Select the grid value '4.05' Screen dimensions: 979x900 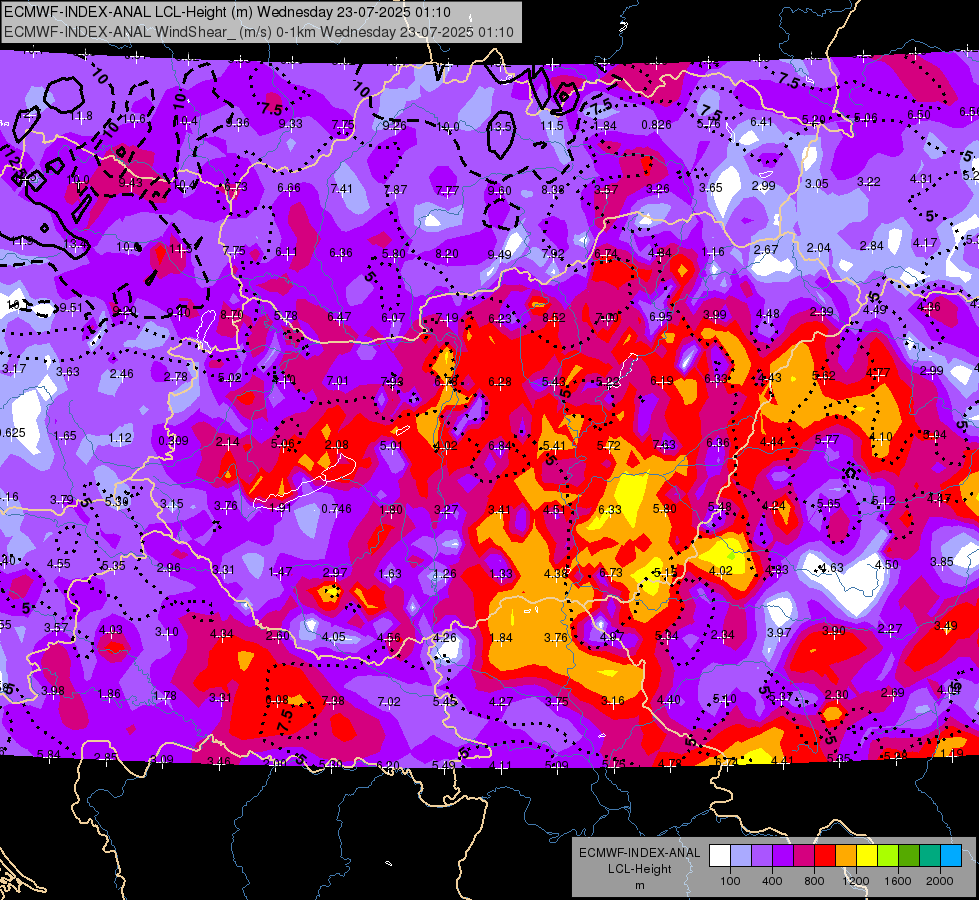[x=333, y=637]
